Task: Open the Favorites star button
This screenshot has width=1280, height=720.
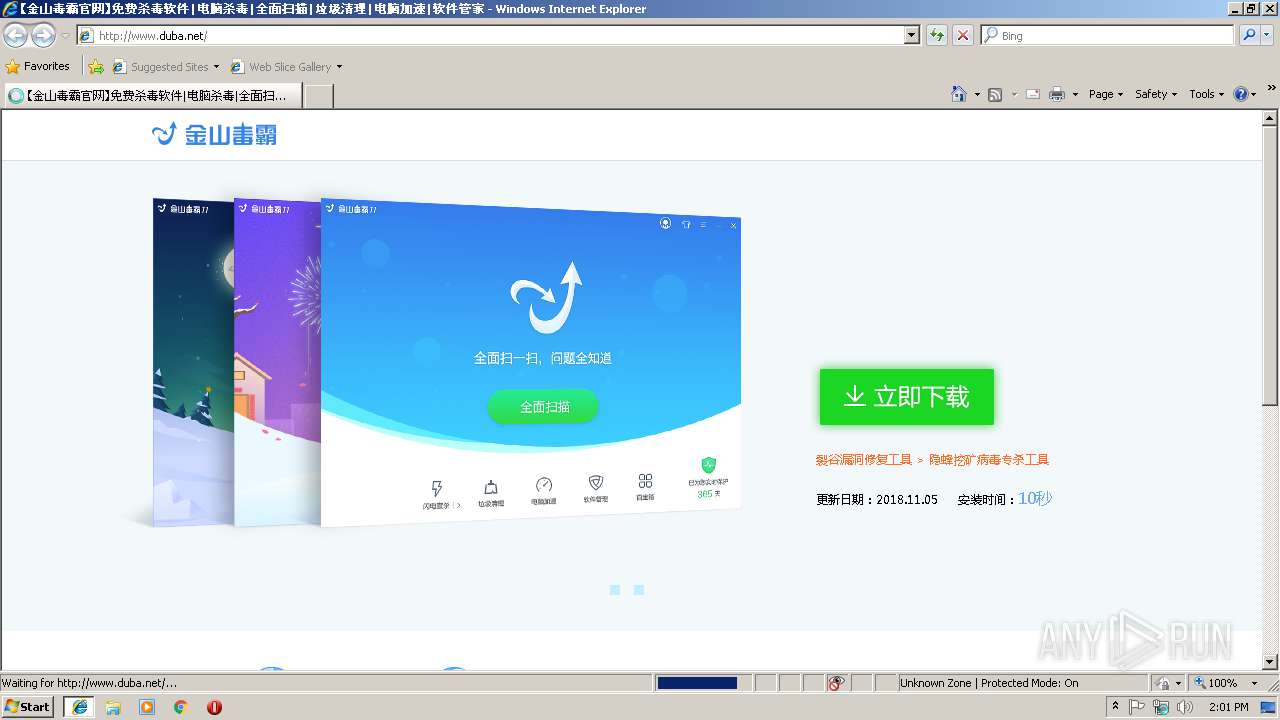Action: coord(38,66)
